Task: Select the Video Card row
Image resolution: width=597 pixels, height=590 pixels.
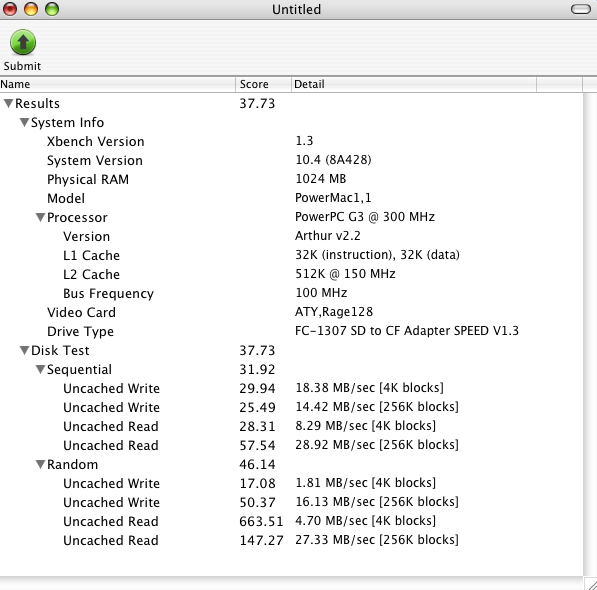Action: (x=291, y=312)
